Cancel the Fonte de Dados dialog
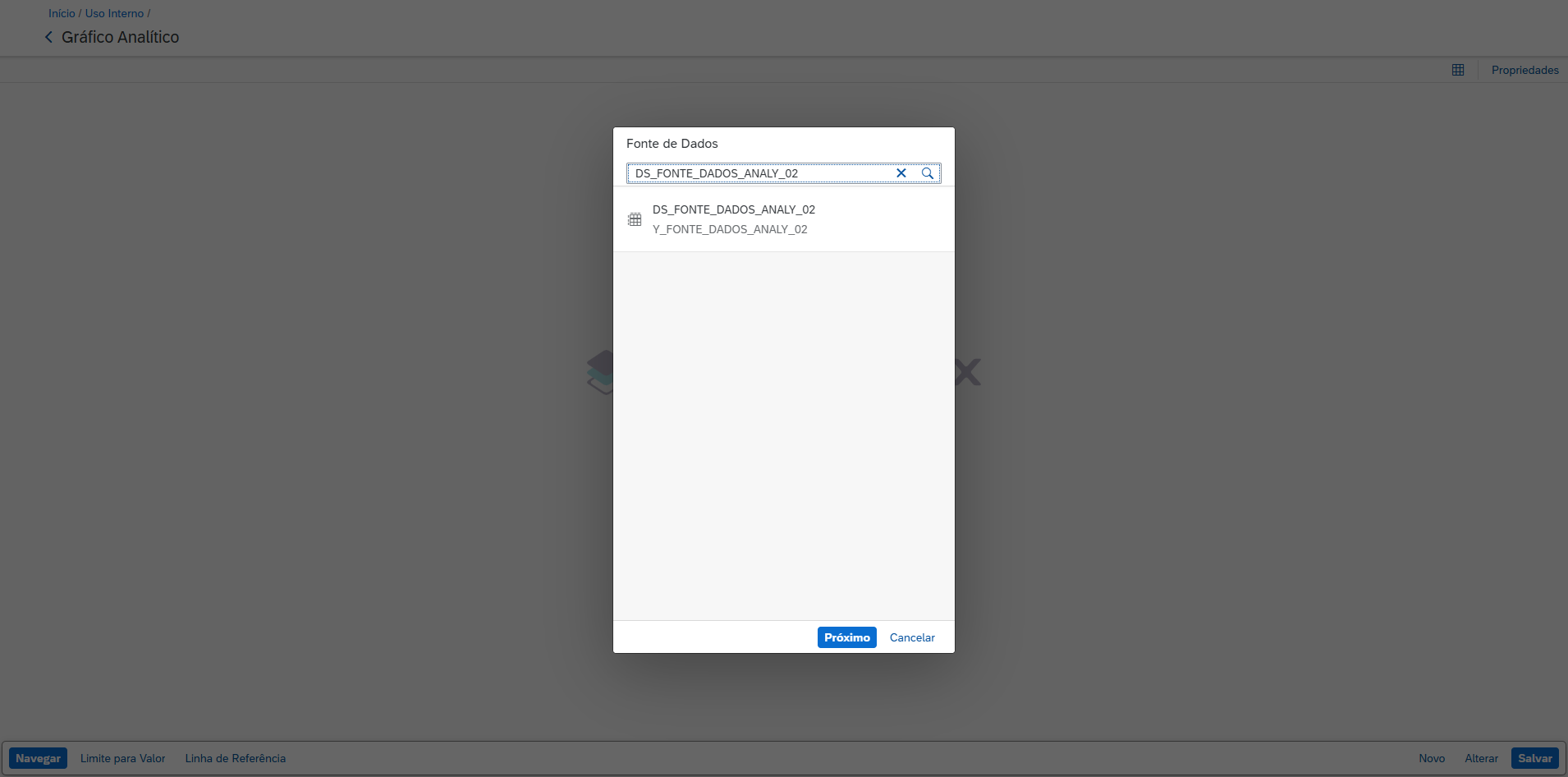1568x777 pixels. pyautogui.click(x=911, y=637)
